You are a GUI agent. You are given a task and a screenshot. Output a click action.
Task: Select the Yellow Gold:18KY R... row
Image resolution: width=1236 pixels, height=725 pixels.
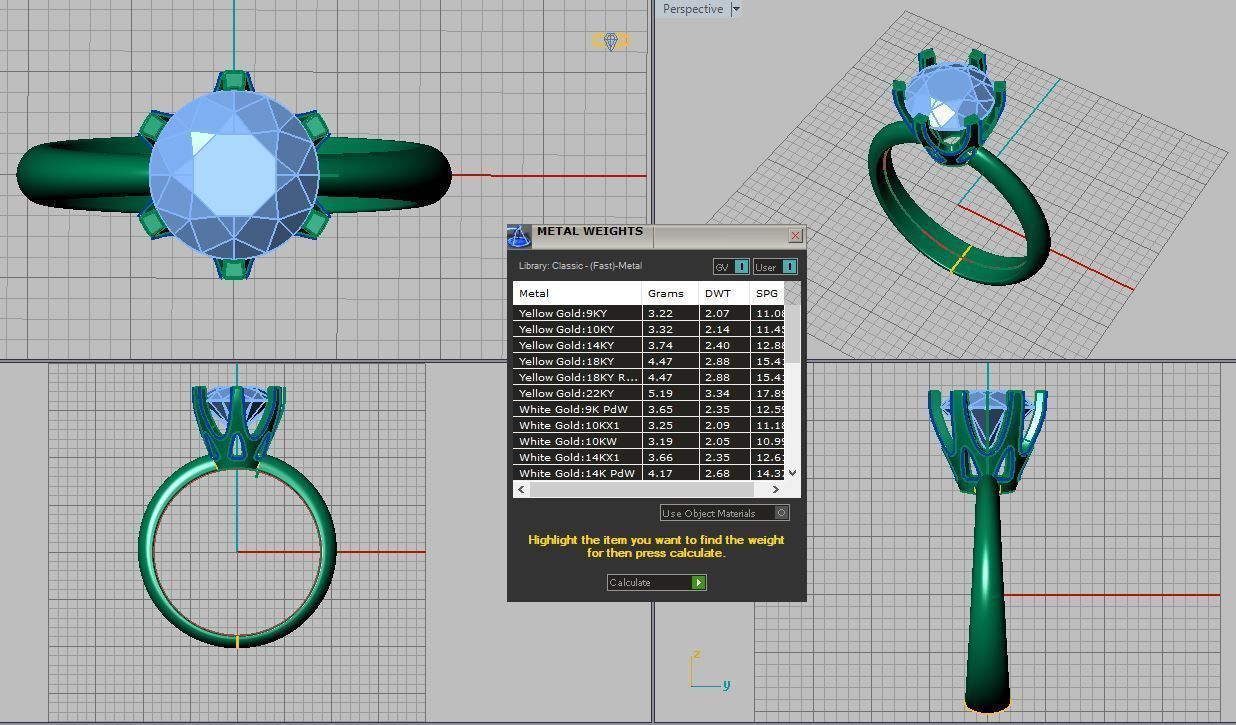[649, 377]
